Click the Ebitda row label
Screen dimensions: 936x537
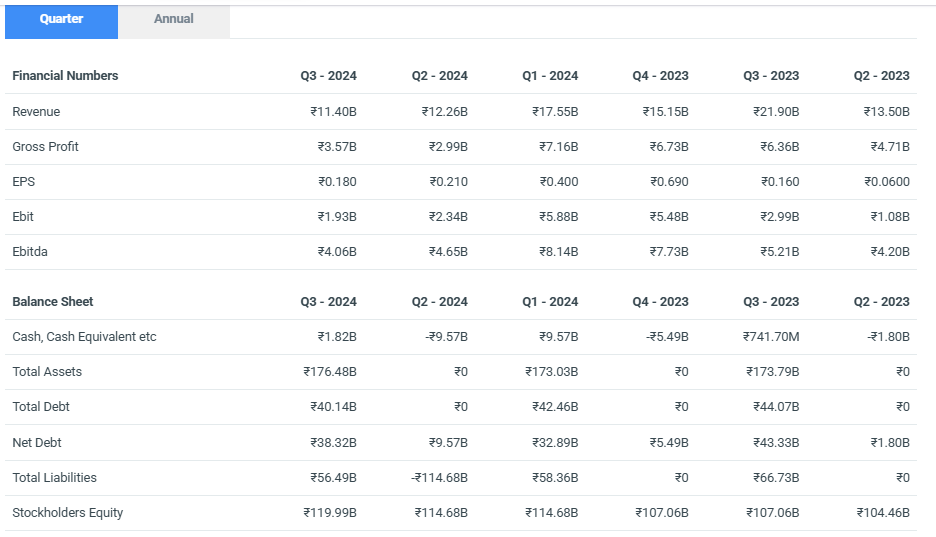pos(30,252)
